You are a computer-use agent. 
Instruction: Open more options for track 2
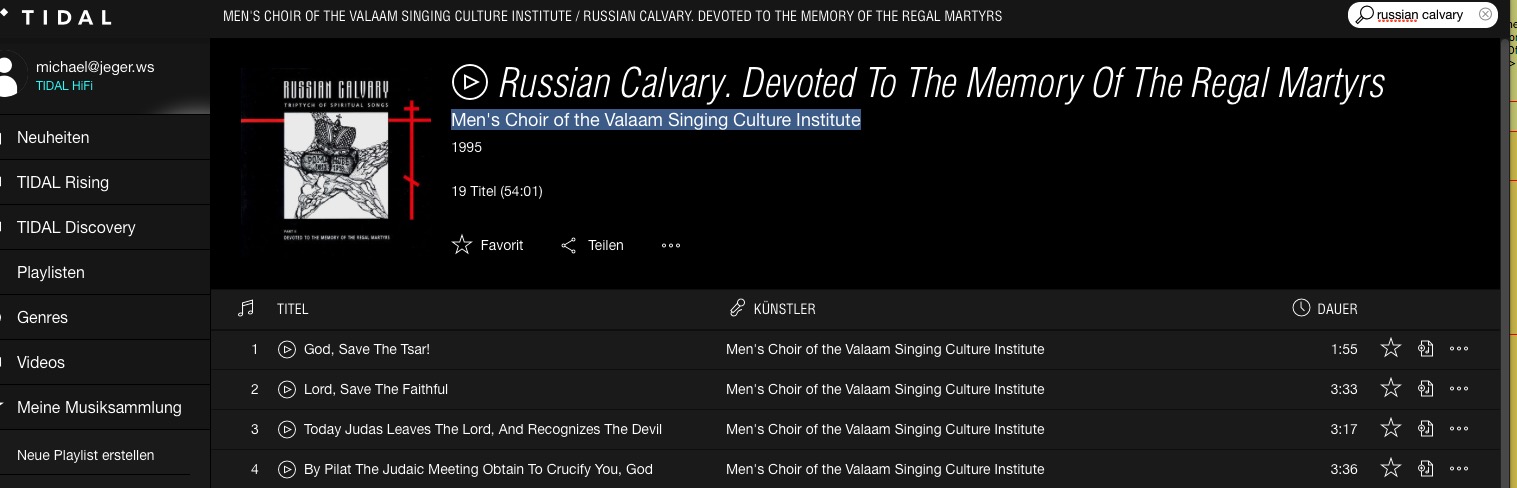click(1459, 389)
